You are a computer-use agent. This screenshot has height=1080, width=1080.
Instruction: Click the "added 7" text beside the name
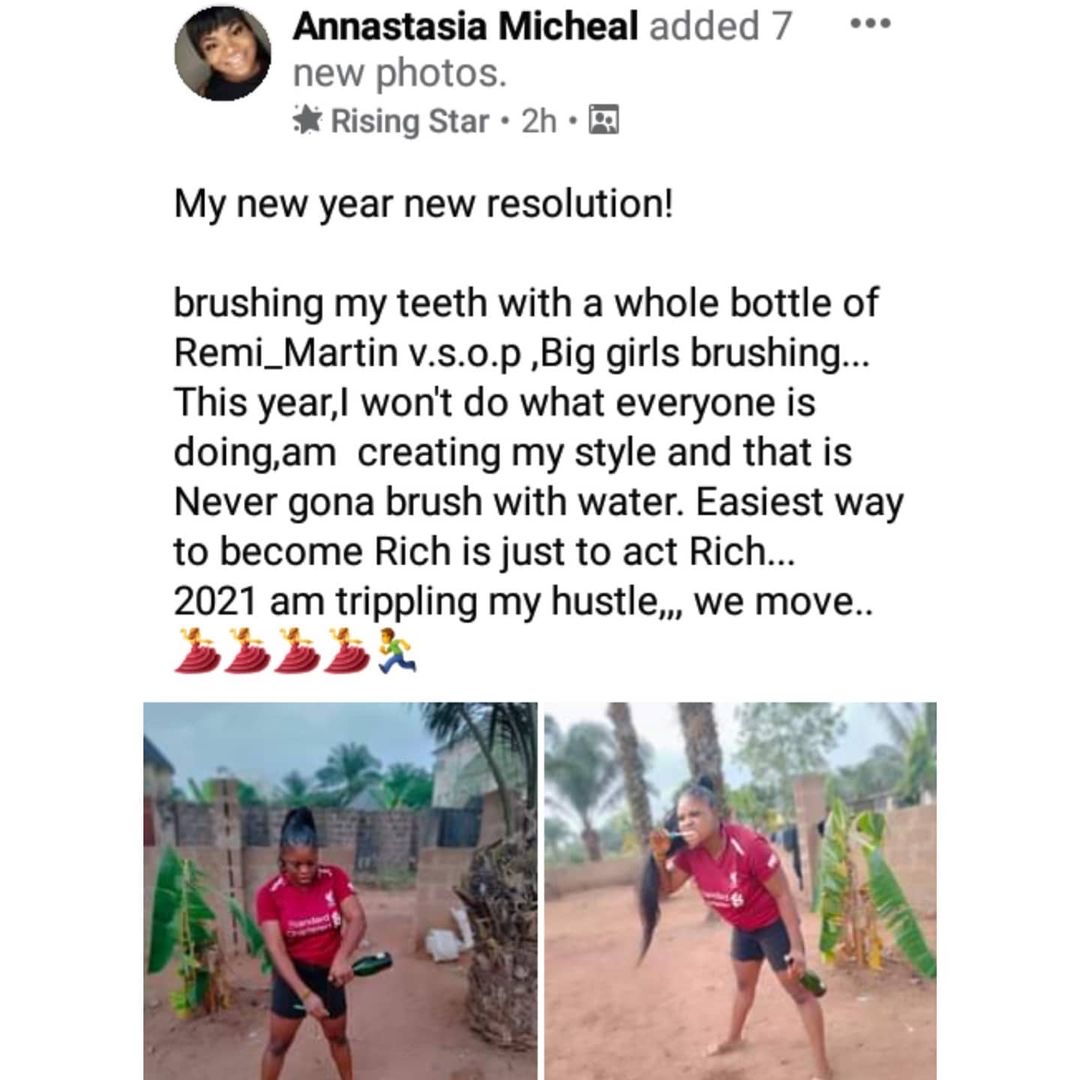click(x=720, y=27)
